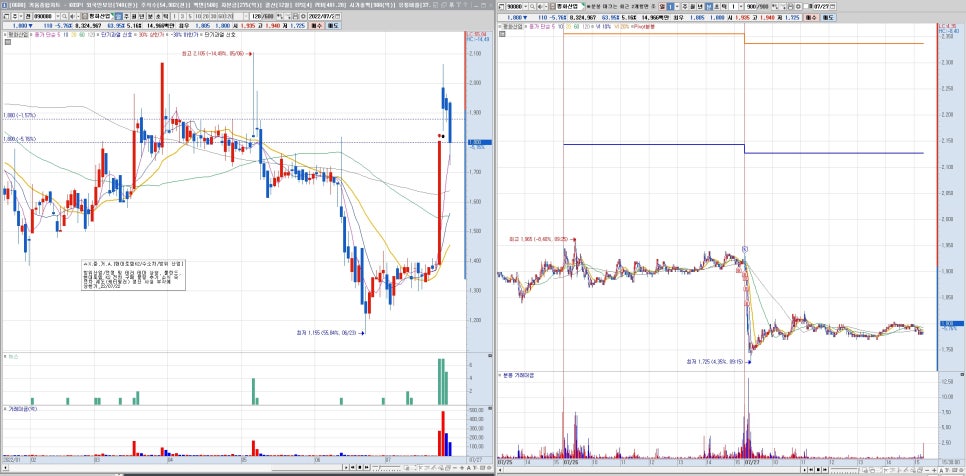Click the stop button under right chart
966x476 pixels.
click(x=818, y=470)
